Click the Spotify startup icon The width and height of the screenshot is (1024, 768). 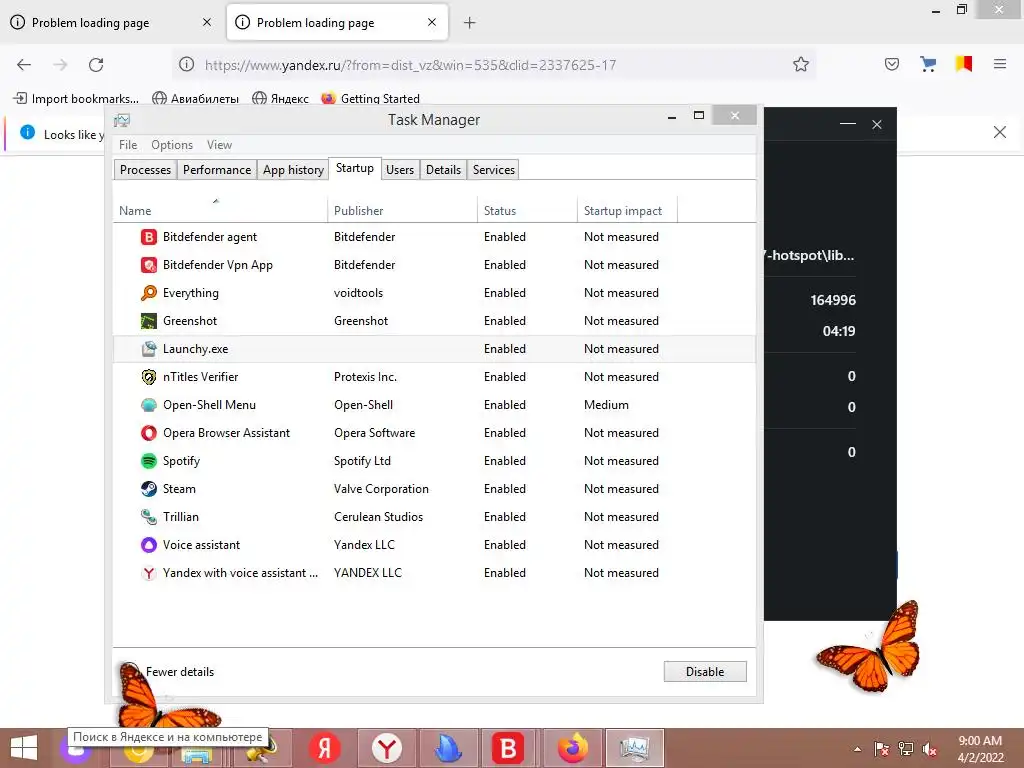point(149,461)
